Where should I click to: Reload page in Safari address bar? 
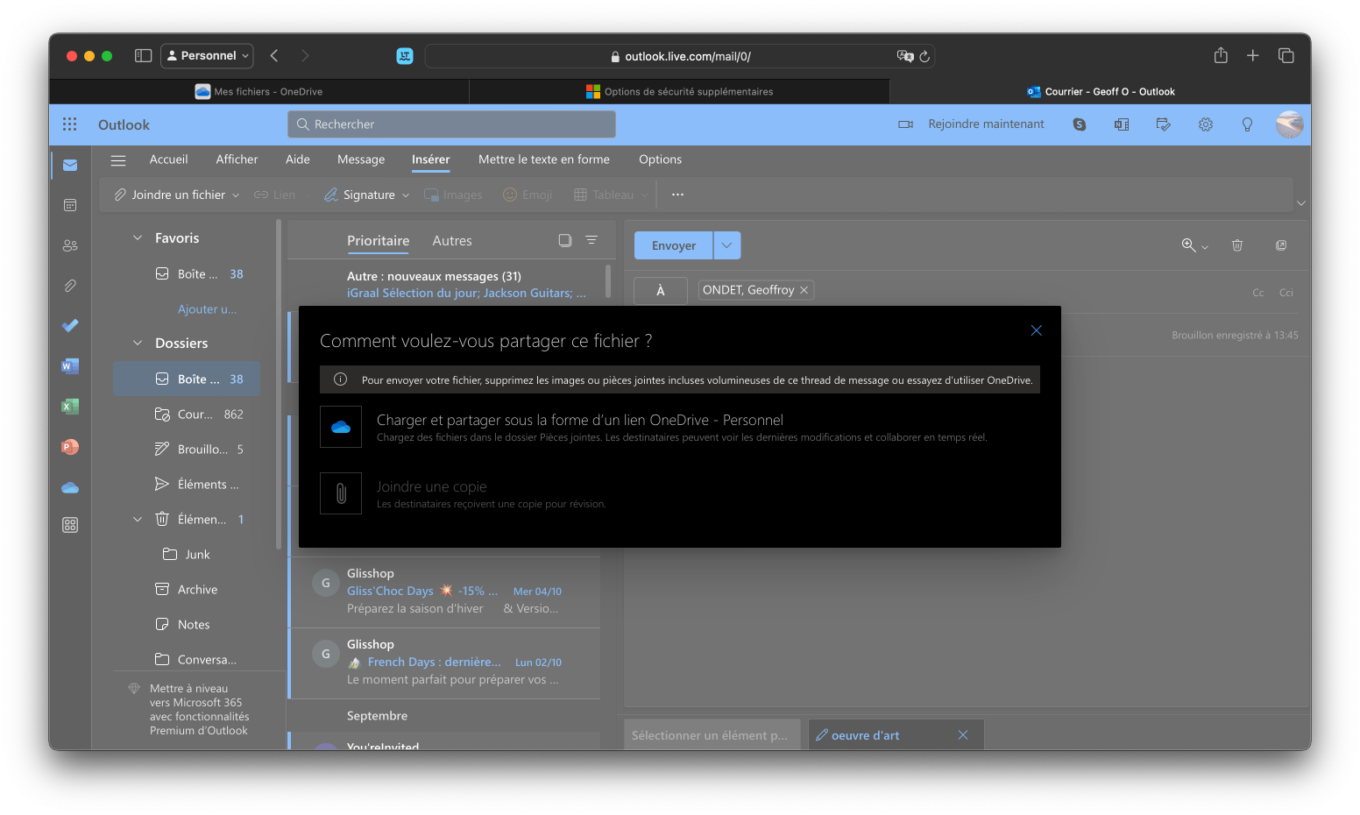pyautogui.click(x=924, y=57)
